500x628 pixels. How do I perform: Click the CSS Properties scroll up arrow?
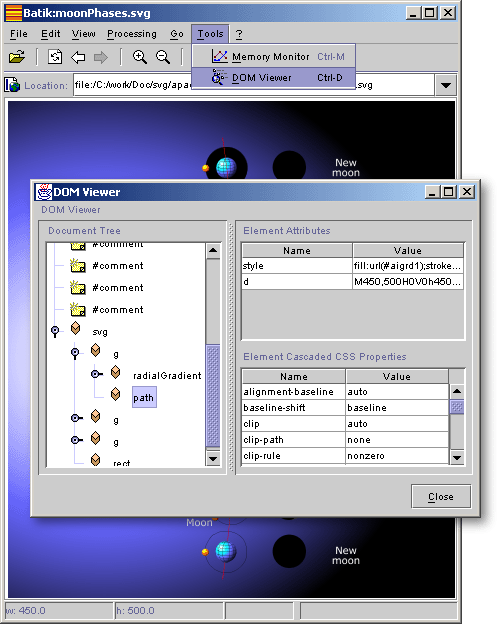pos(457,391)
